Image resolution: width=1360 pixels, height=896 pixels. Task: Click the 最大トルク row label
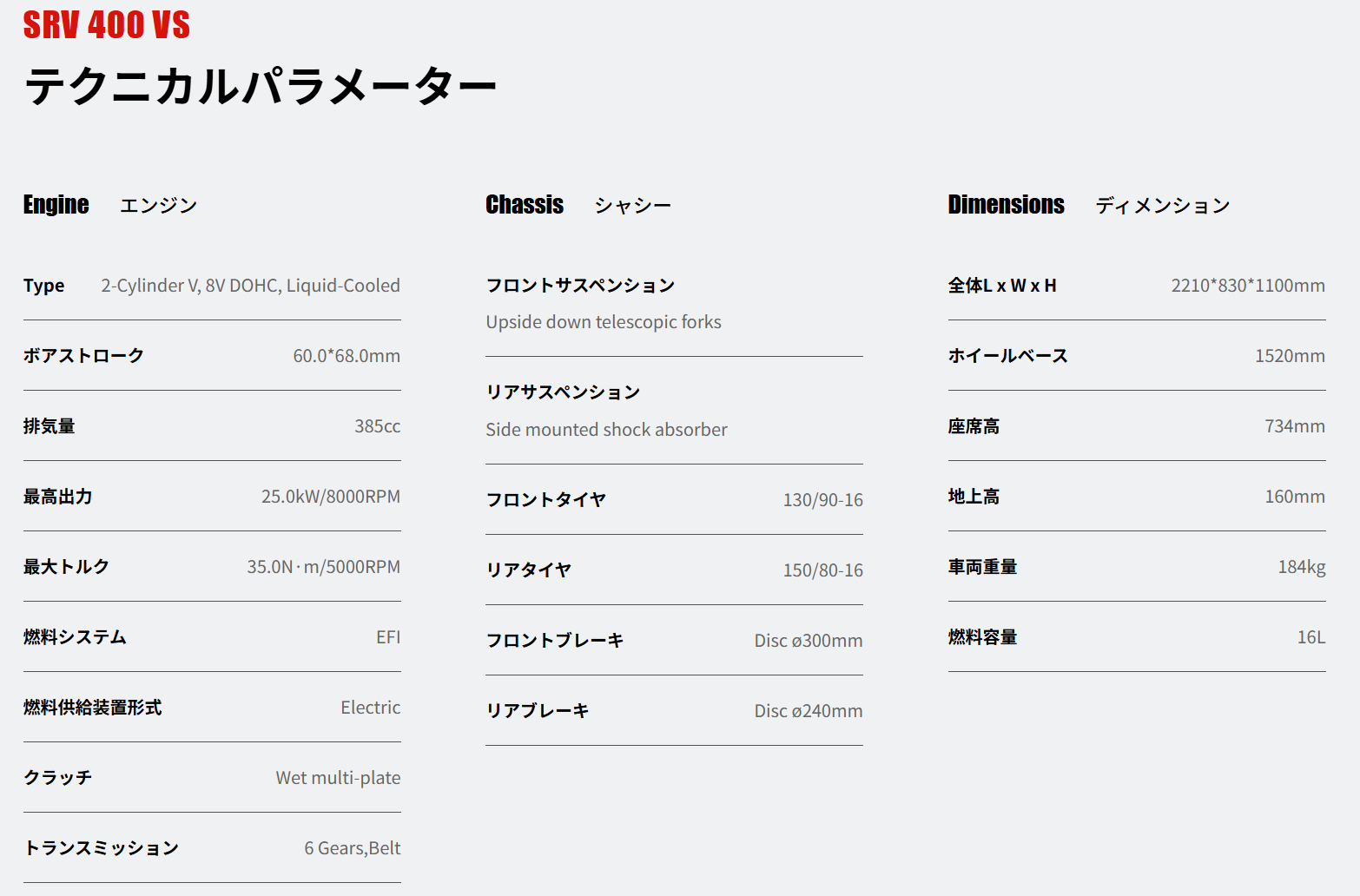click(67, 567)
